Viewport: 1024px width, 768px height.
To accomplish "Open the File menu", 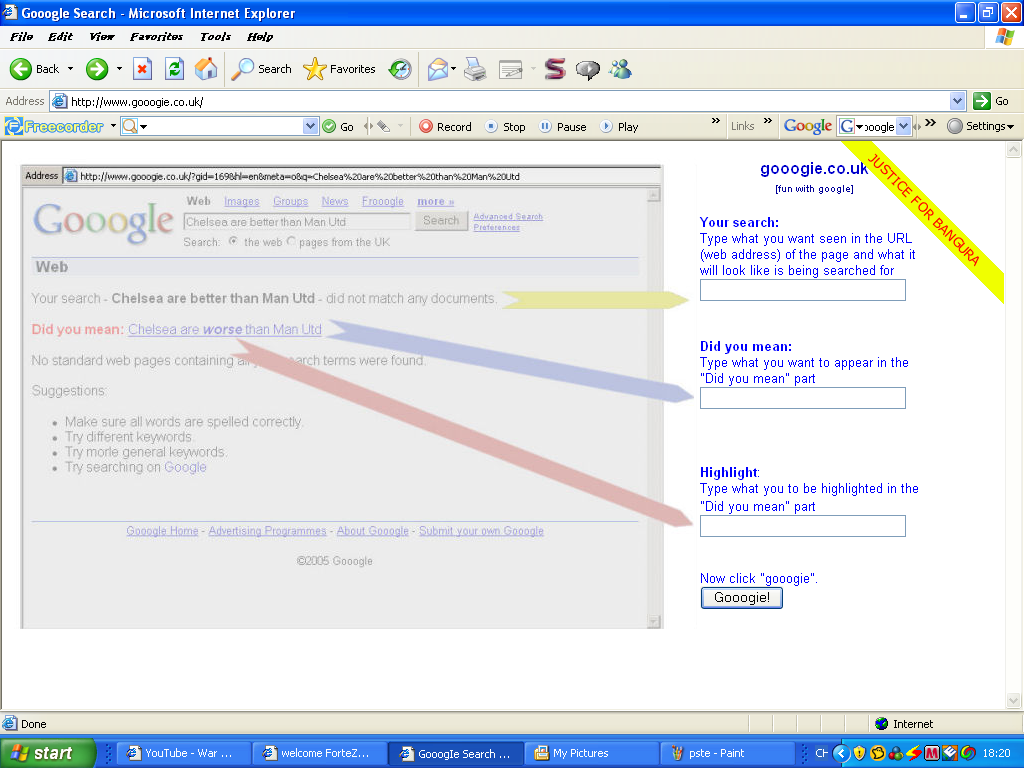I will 22,37.
